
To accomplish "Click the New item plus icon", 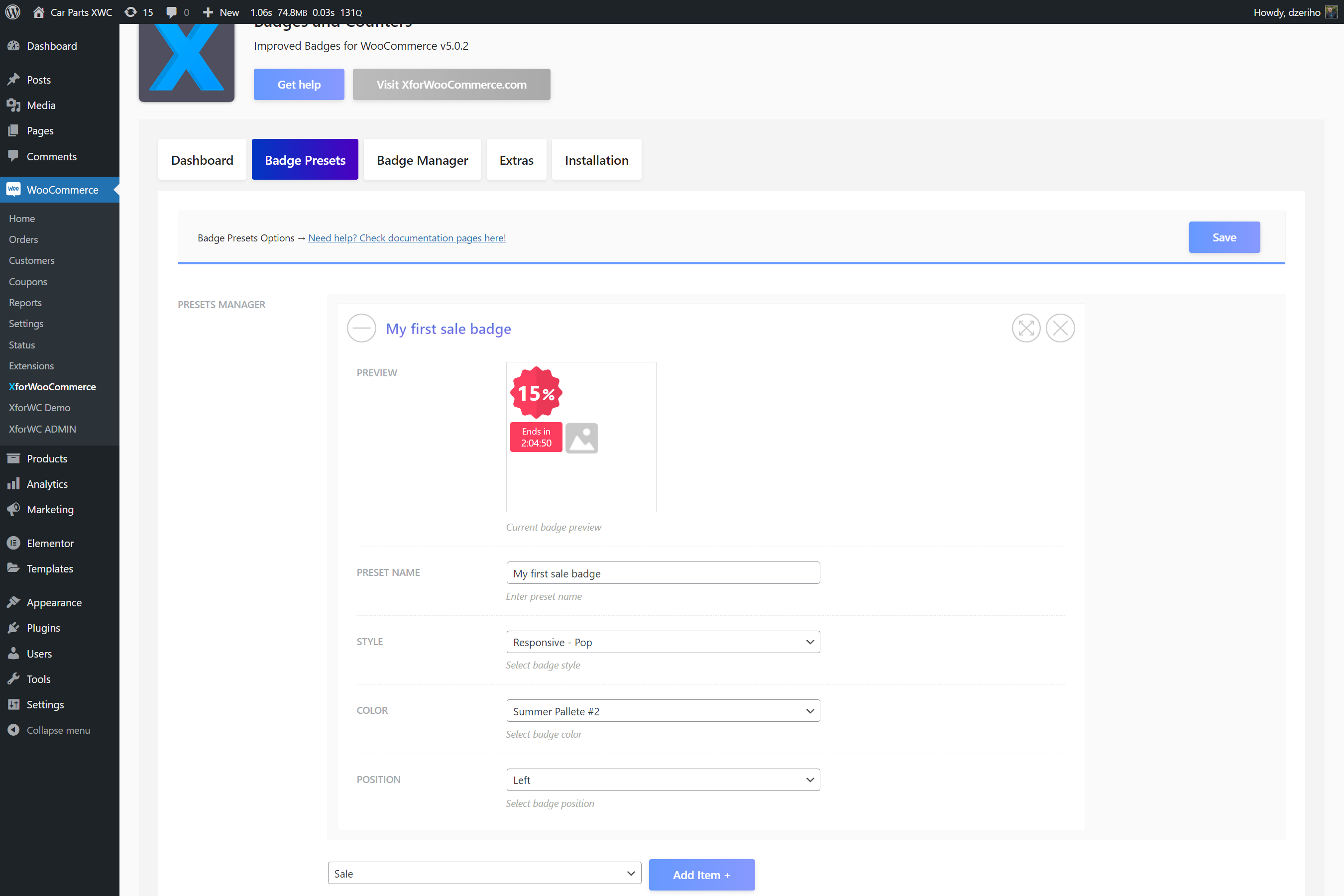I will [x=208, y=12].
